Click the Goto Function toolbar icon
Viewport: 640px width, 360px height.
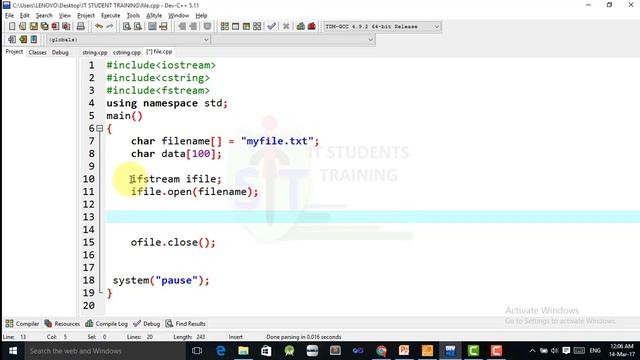[x=152, y=27]
